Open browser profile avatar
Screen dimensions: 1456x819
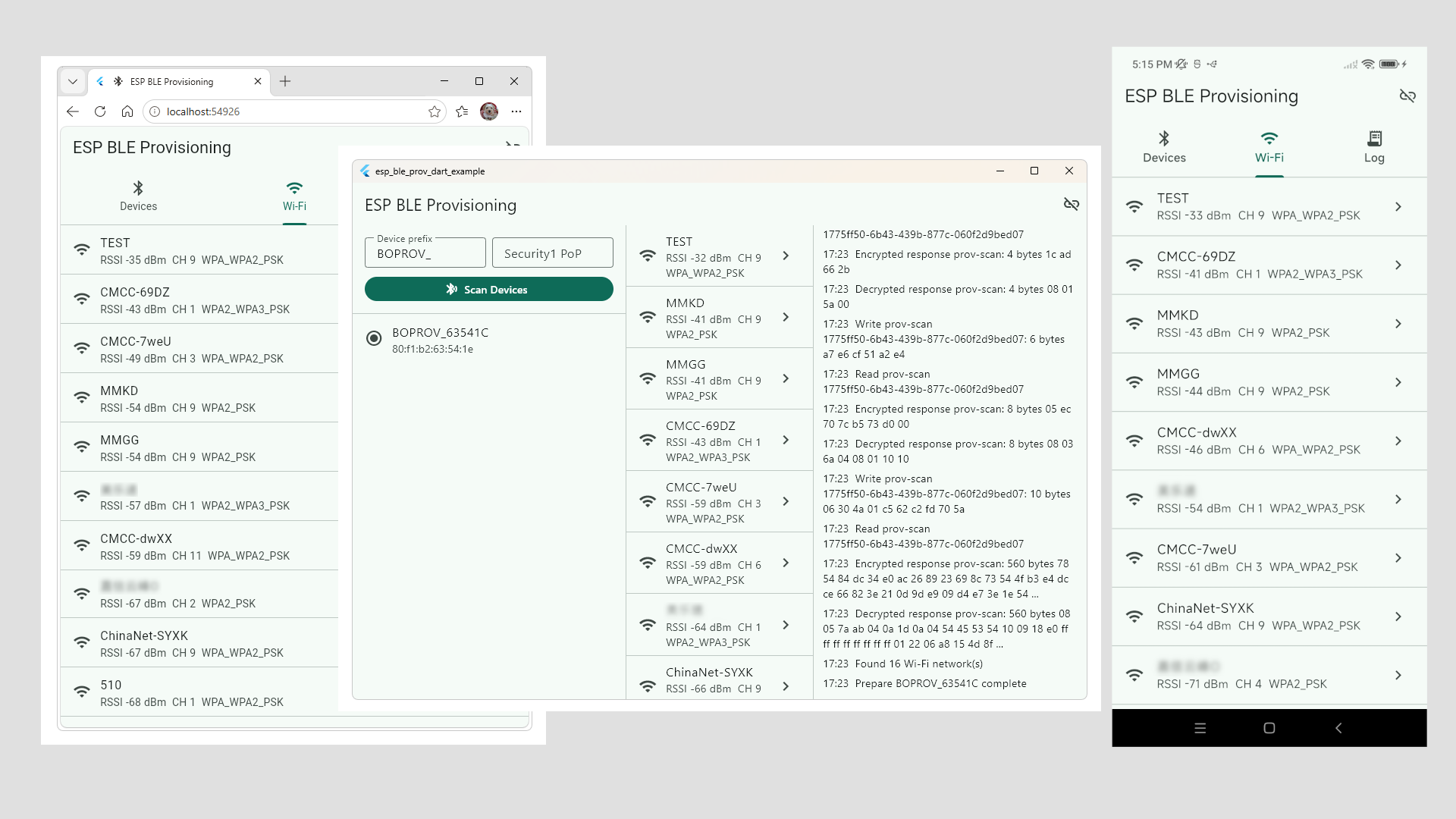(489, 111)
